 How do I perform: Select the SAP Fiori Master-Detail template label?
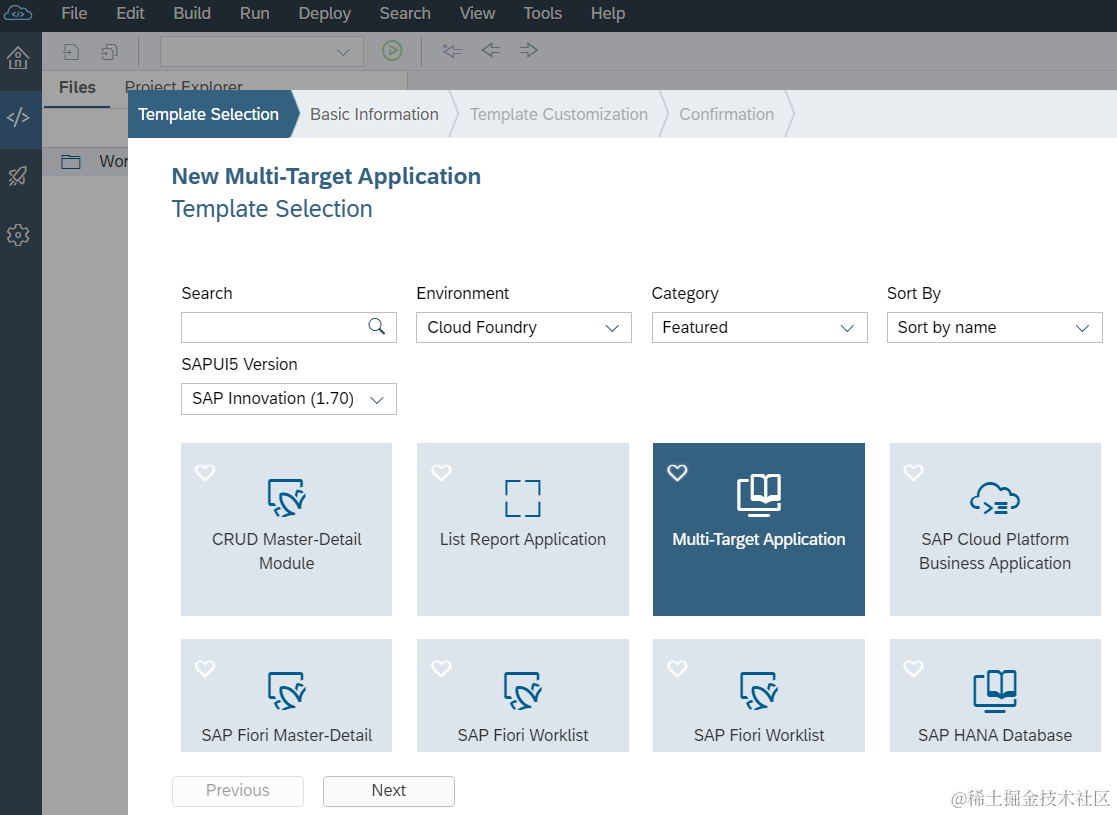[286, 735]
